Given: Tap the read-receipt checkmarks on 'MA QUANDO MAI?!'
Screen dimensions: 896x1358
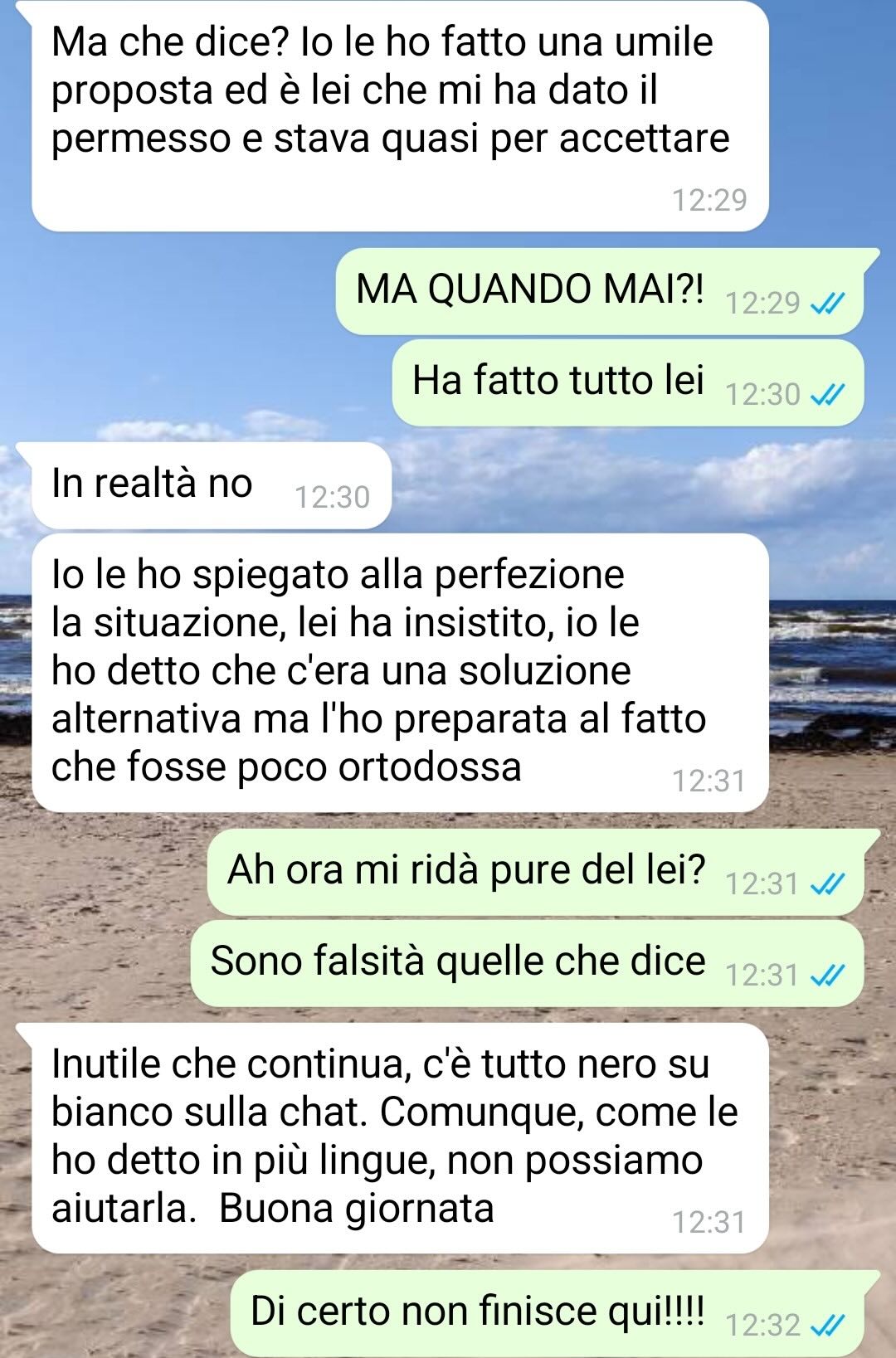Looking at the screenshot, I should pyautogui.click(x=826, y=304).
